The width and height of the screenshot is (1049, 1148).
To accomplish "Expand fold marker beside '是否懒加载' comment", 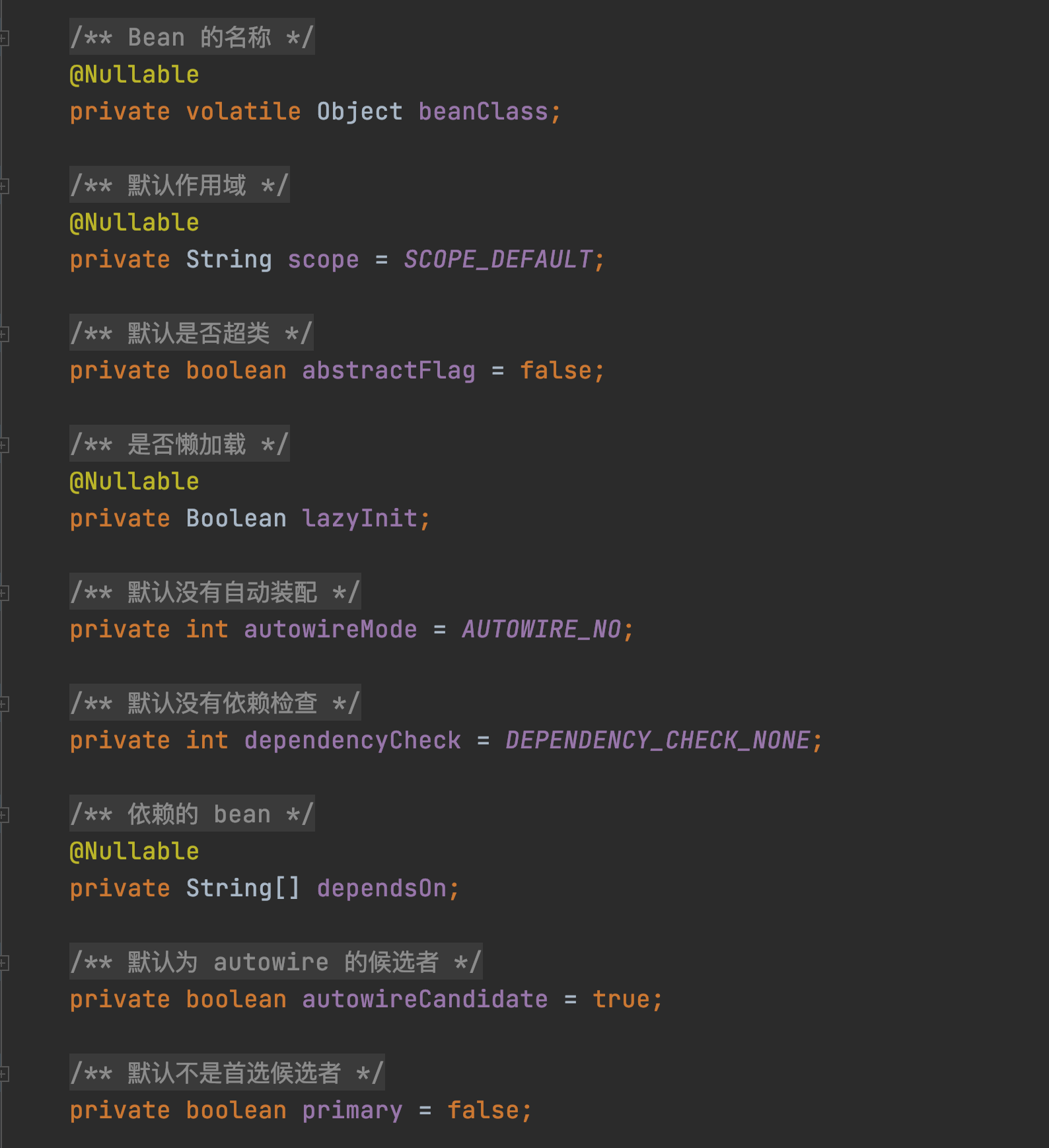I will (x=3, y=445).
